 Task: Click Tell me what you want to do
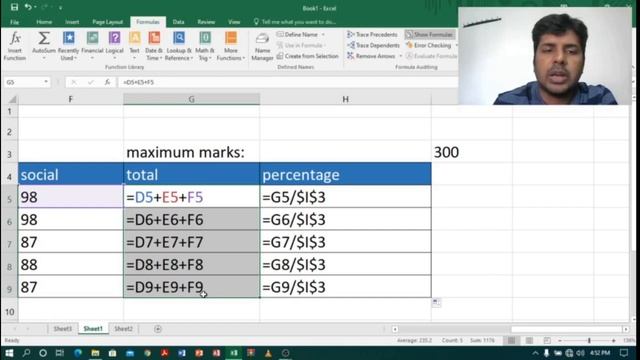coord(295,22)
